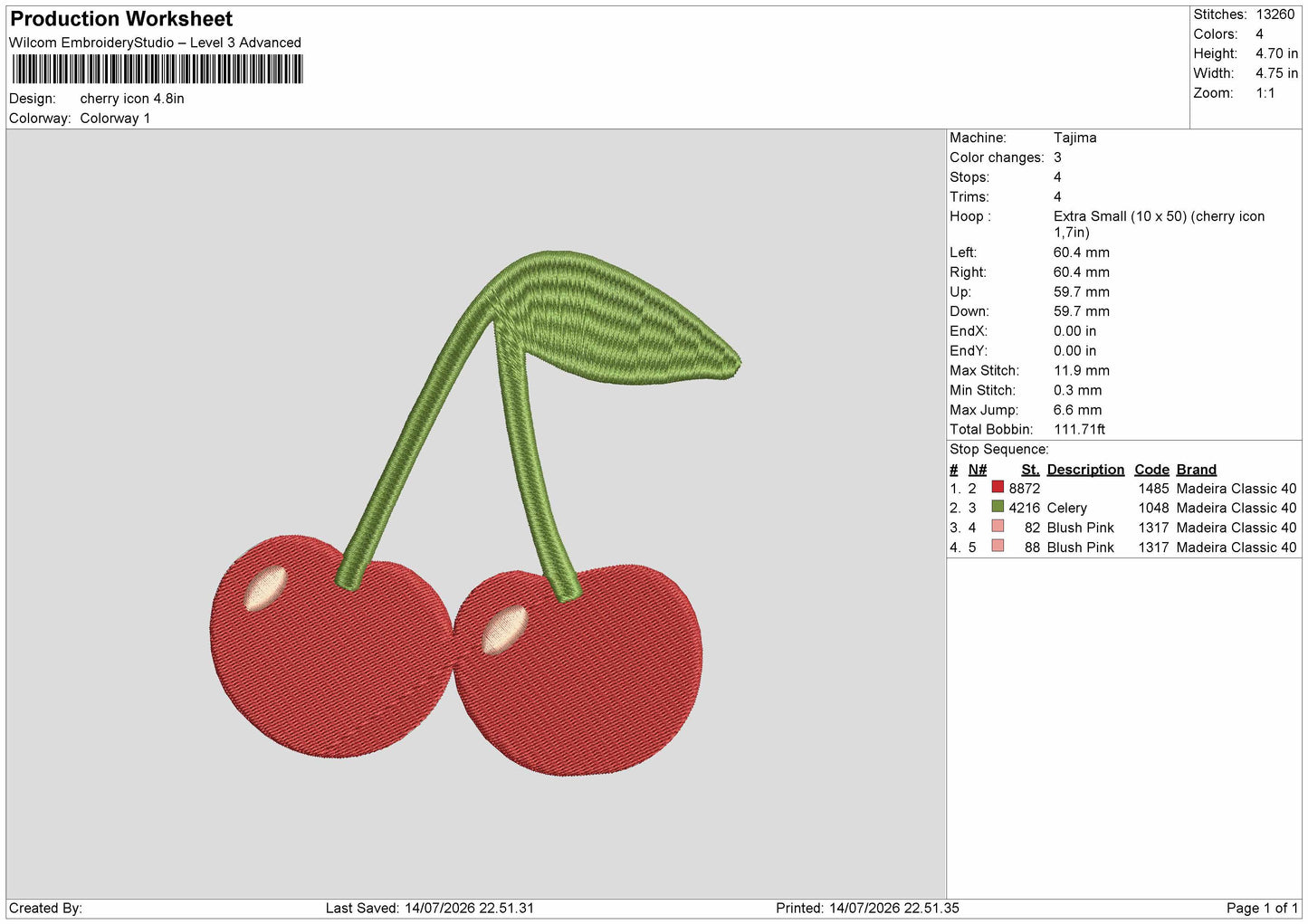This screenshot has width=1308, height=924.
Task: Click the Celery green color swatch
Action: click(998, 507)
